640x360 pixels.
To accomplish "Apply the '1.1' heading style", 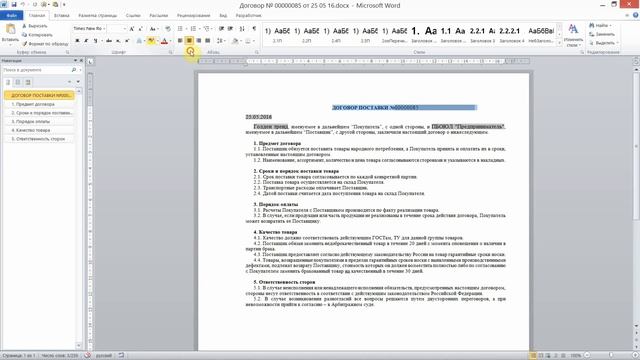I will [452, 34].
